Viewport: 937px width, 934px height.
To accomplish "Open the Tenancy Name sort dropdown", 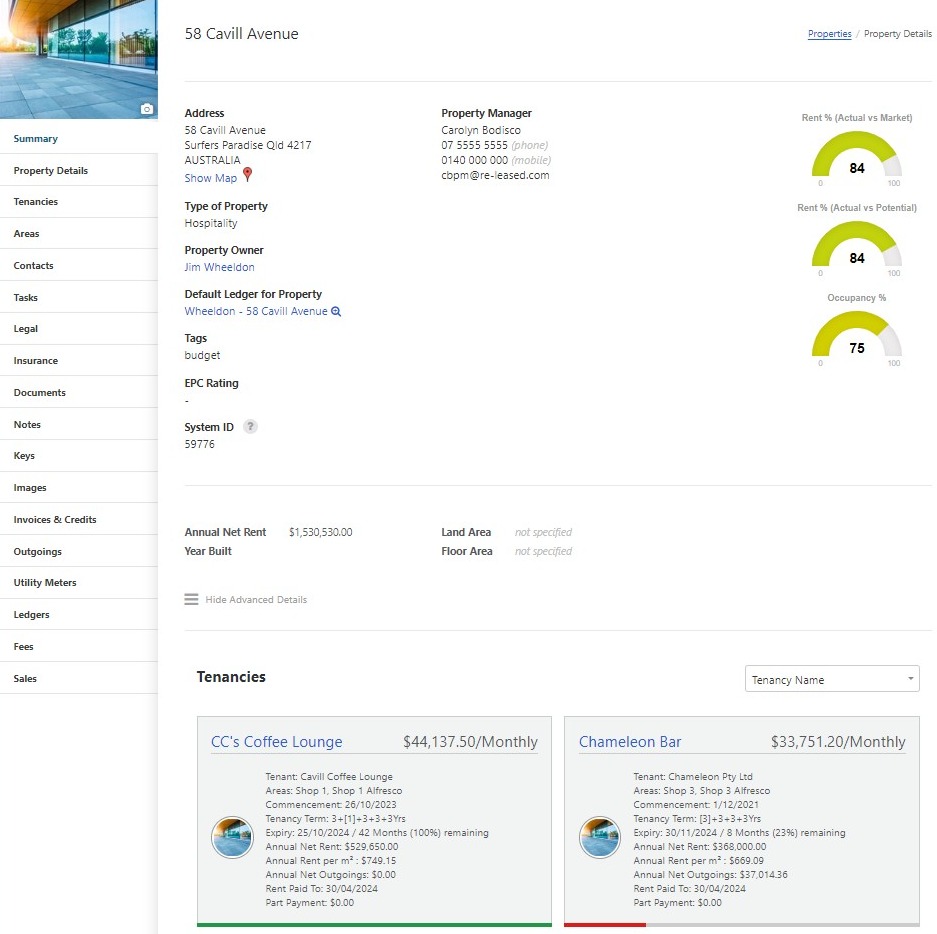I will (832, 679).
